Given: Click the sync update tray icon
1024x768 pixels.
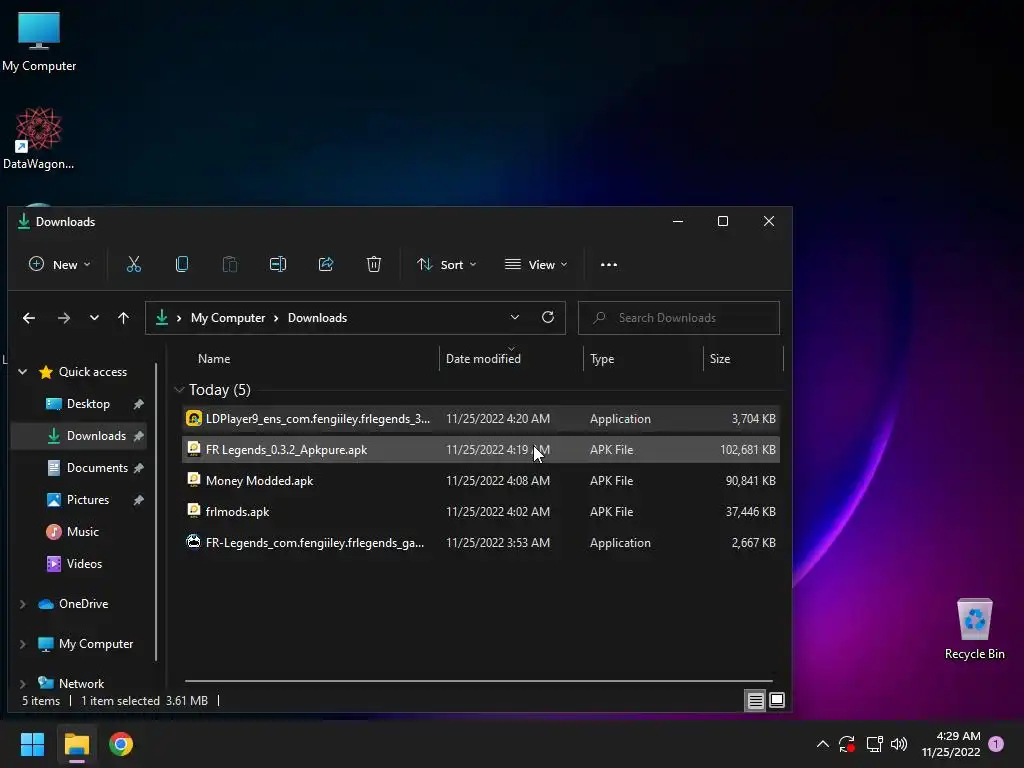Looking at the screenshot, I should (847, 744).
